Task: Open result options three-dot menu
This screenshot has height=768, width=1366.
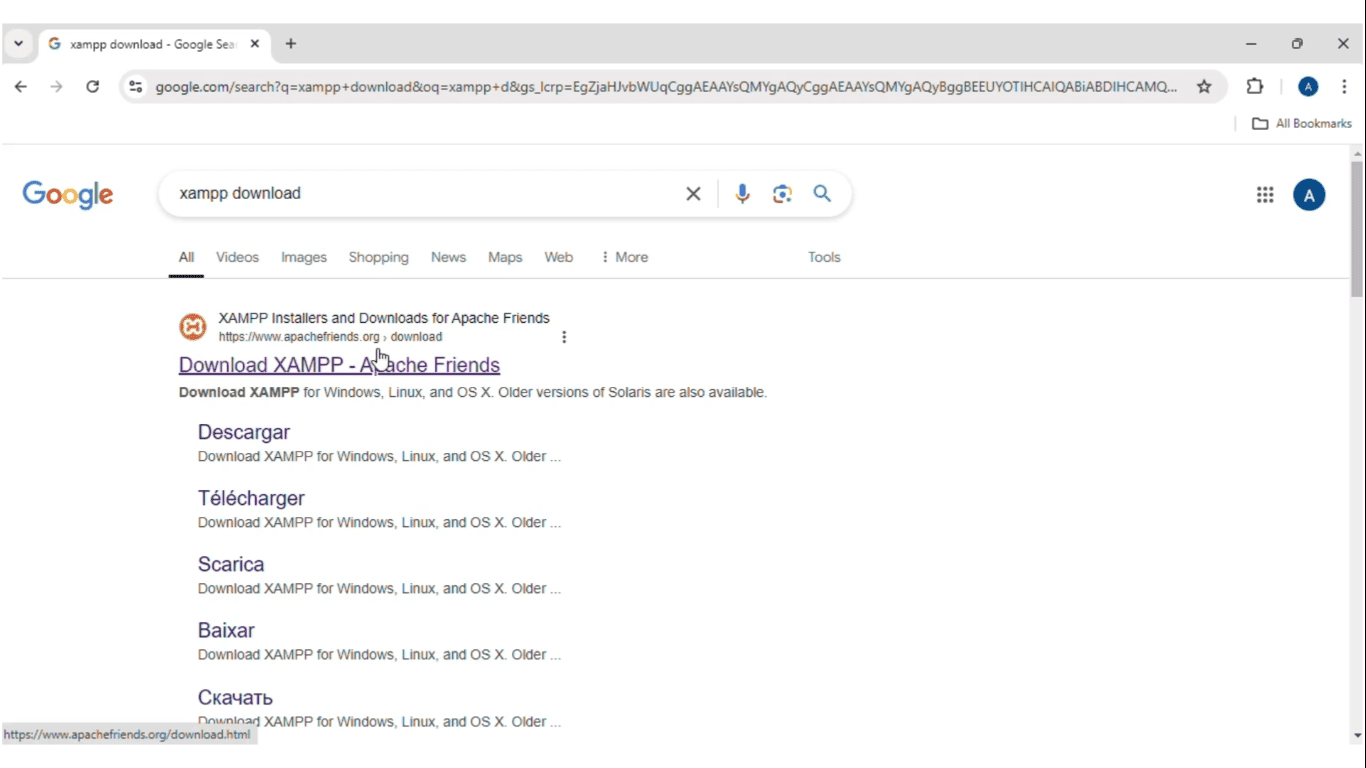Action: 564,337
